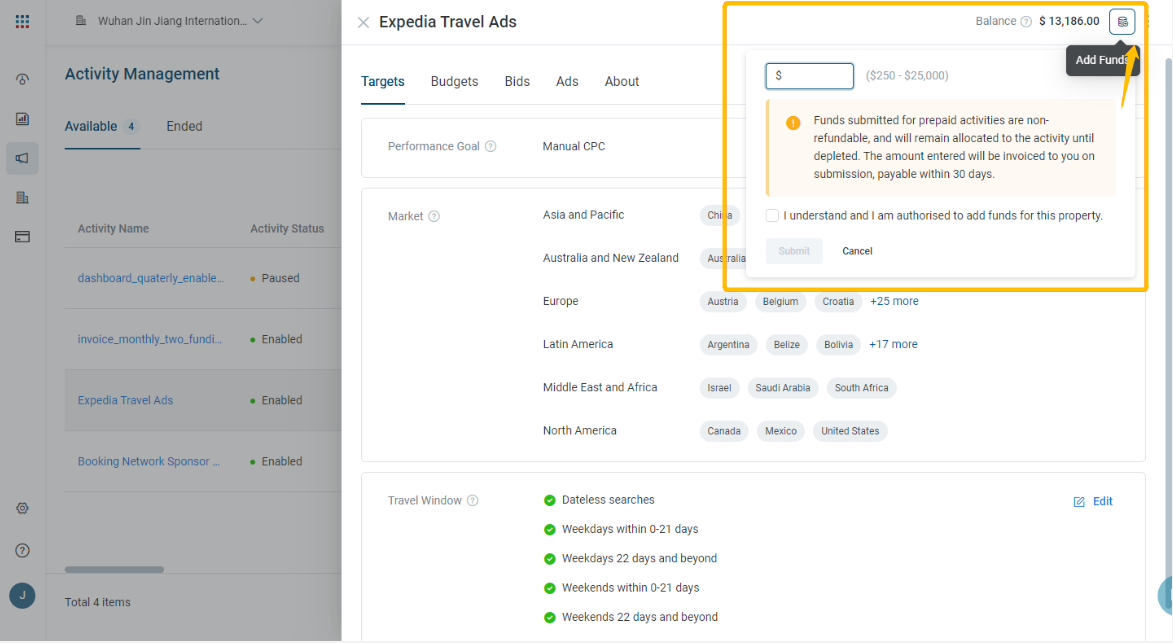Click the Activity Name column header
The height and width of the screenshot is (643, 1173).
pyautogui.click(x=113, y=229)
